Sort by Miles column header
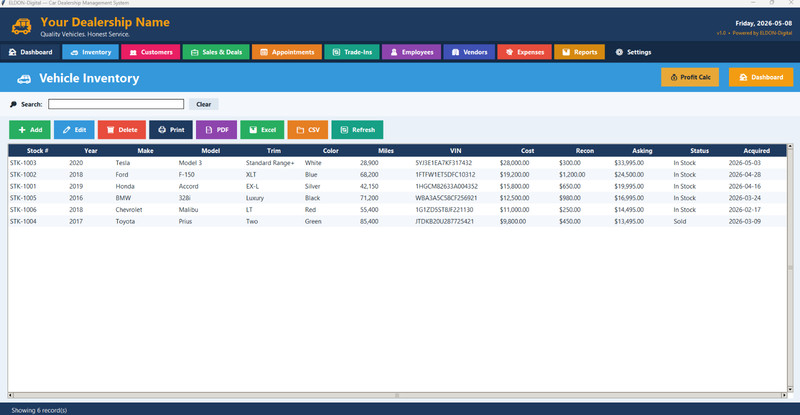 click(x=386, y=151)
